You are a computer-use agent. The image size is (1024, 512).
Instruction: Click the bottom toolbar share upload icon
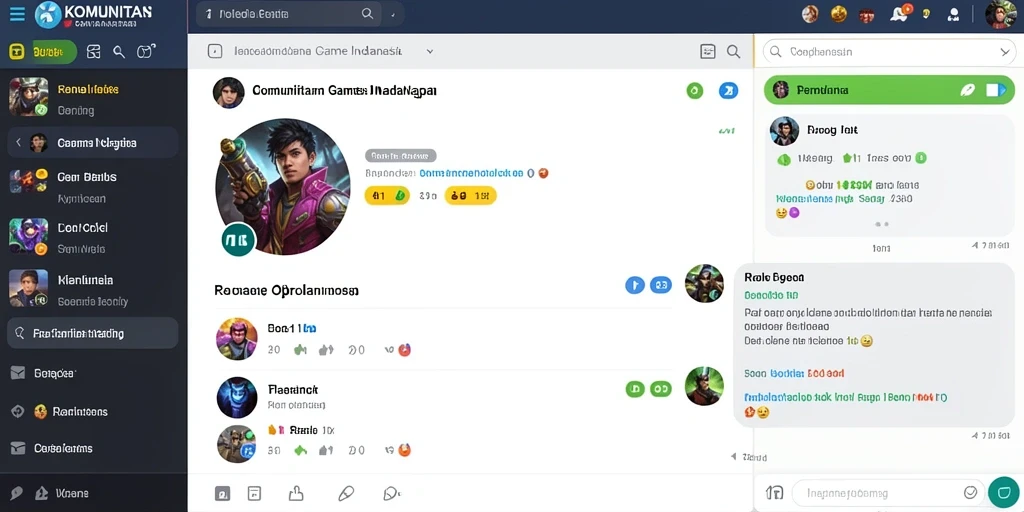pyautogui.click(x=296, y=493)
